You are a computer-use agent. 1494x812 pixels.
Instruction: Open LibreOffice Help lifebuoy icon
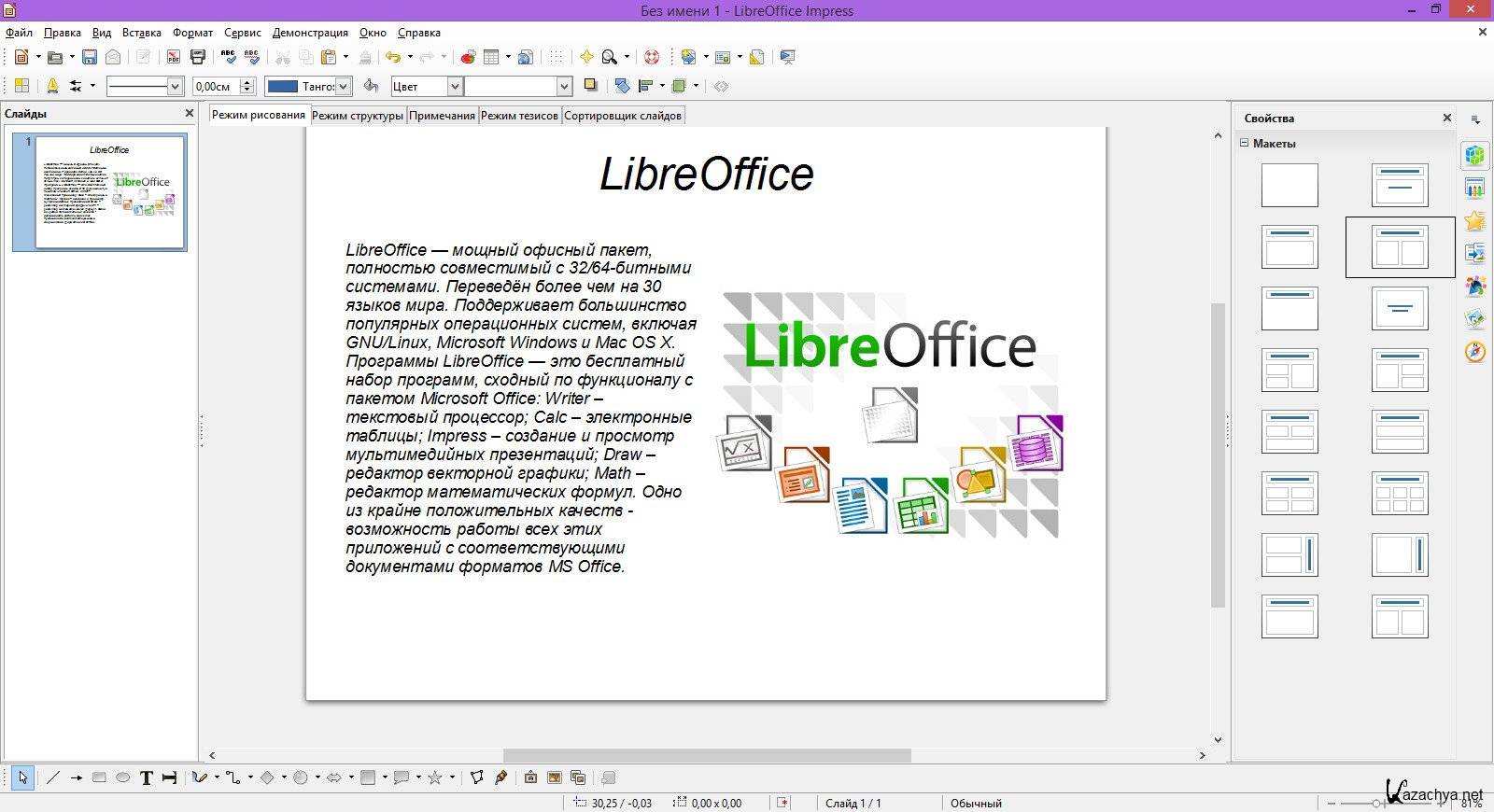coord(652,57)
